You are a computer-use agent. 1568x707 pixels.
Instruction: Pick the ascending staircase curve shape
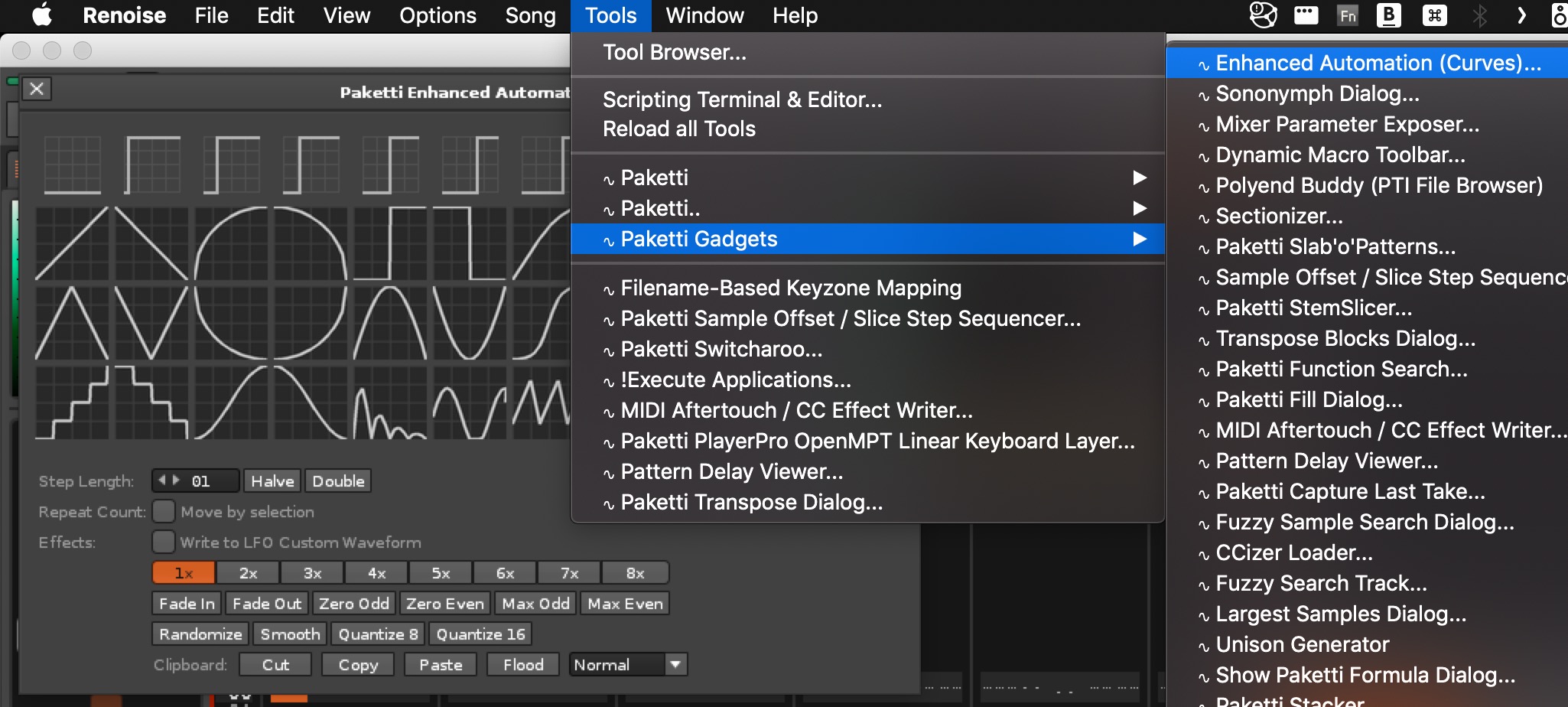[x=73, y=402]
